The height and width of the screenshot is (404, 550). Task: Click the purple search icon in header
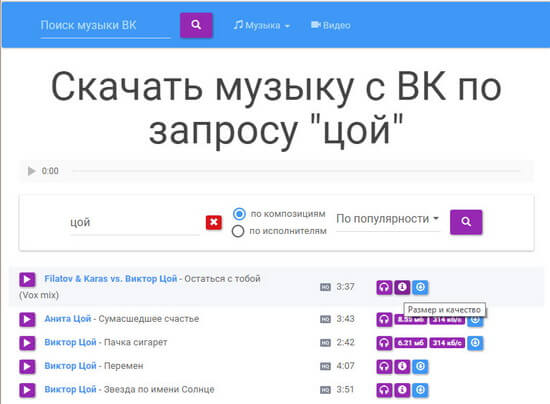pos(196,25)
